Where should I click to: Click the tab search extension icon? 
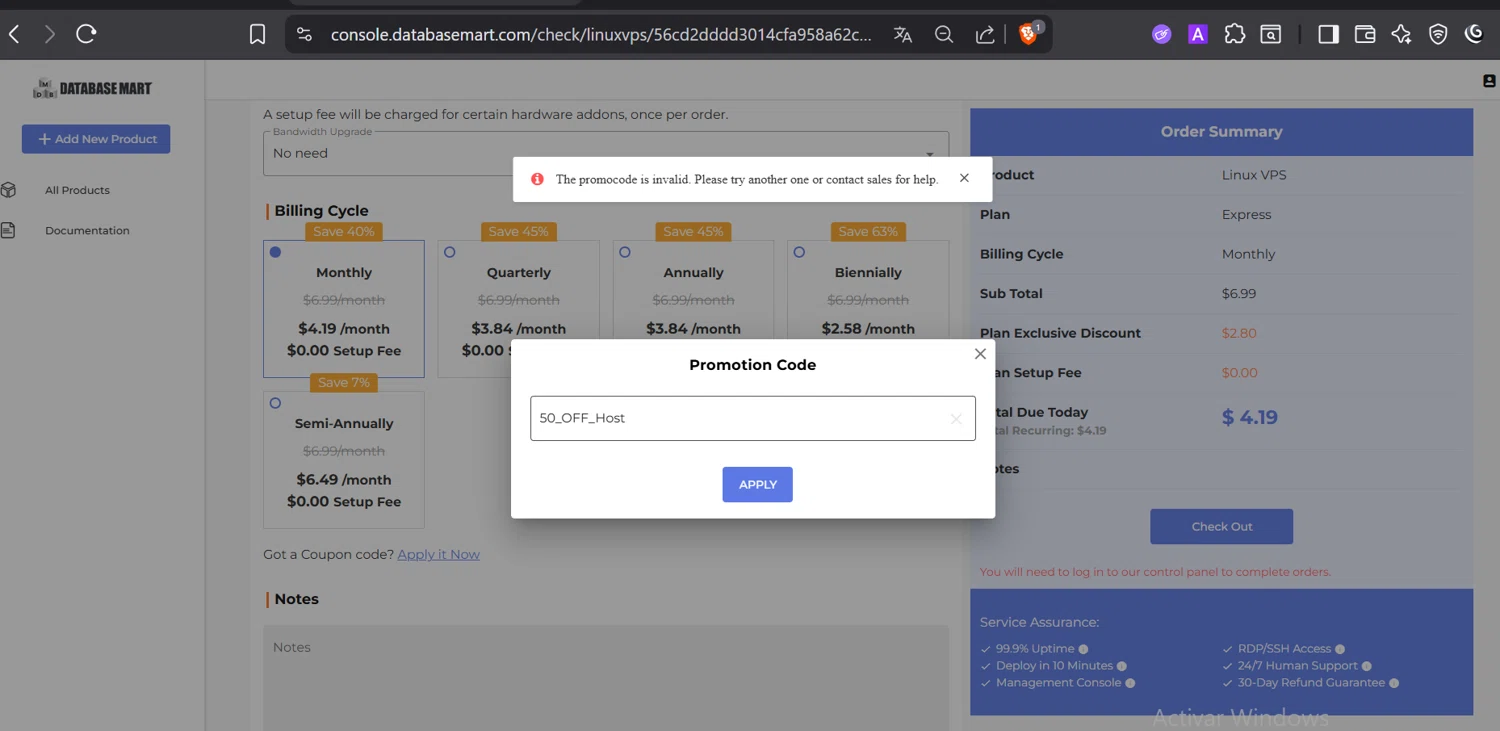coord(1271,34)
